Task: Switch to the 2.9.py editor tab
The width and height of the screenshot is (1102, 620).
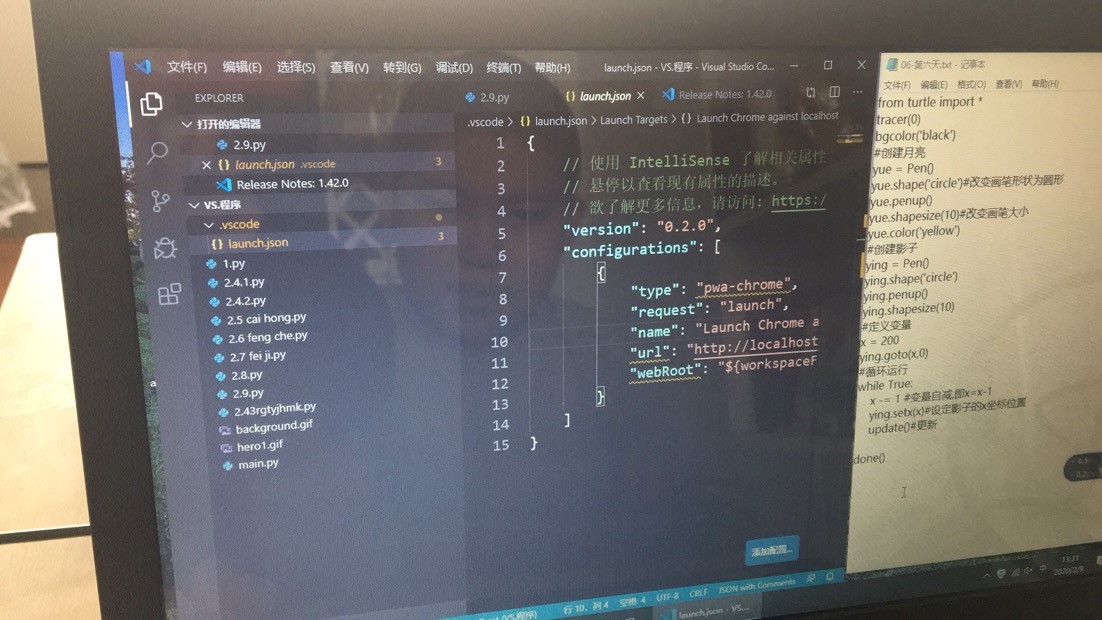Action: pos(488,97)
